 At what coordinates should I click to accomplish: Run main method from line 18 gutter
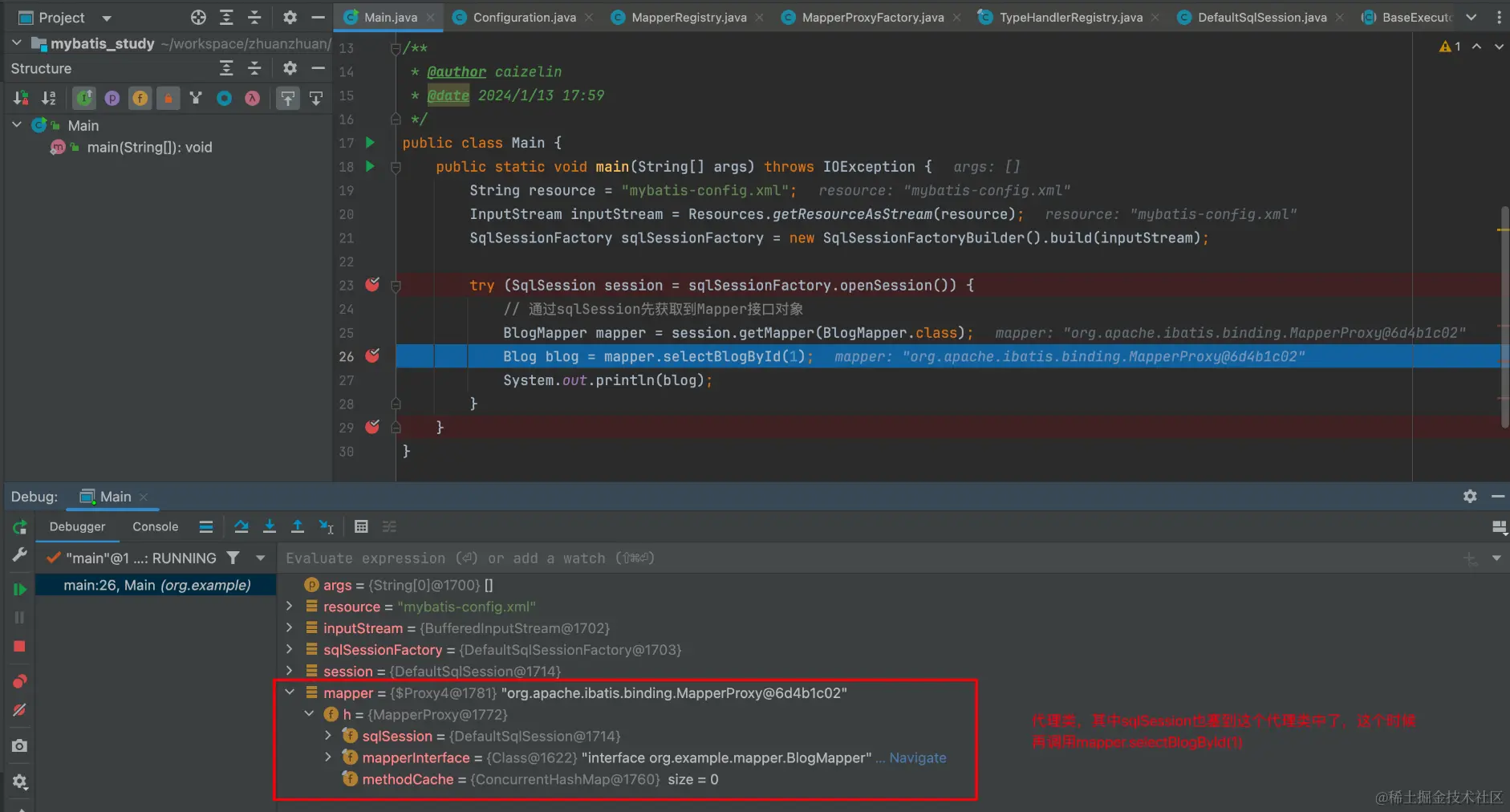click(370, 167)
